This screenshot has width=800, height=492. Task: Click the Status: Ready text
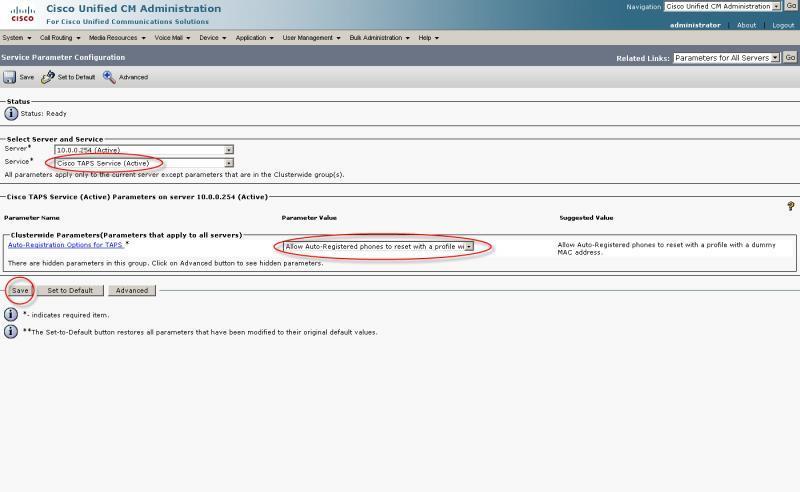(x=43, y=114)
